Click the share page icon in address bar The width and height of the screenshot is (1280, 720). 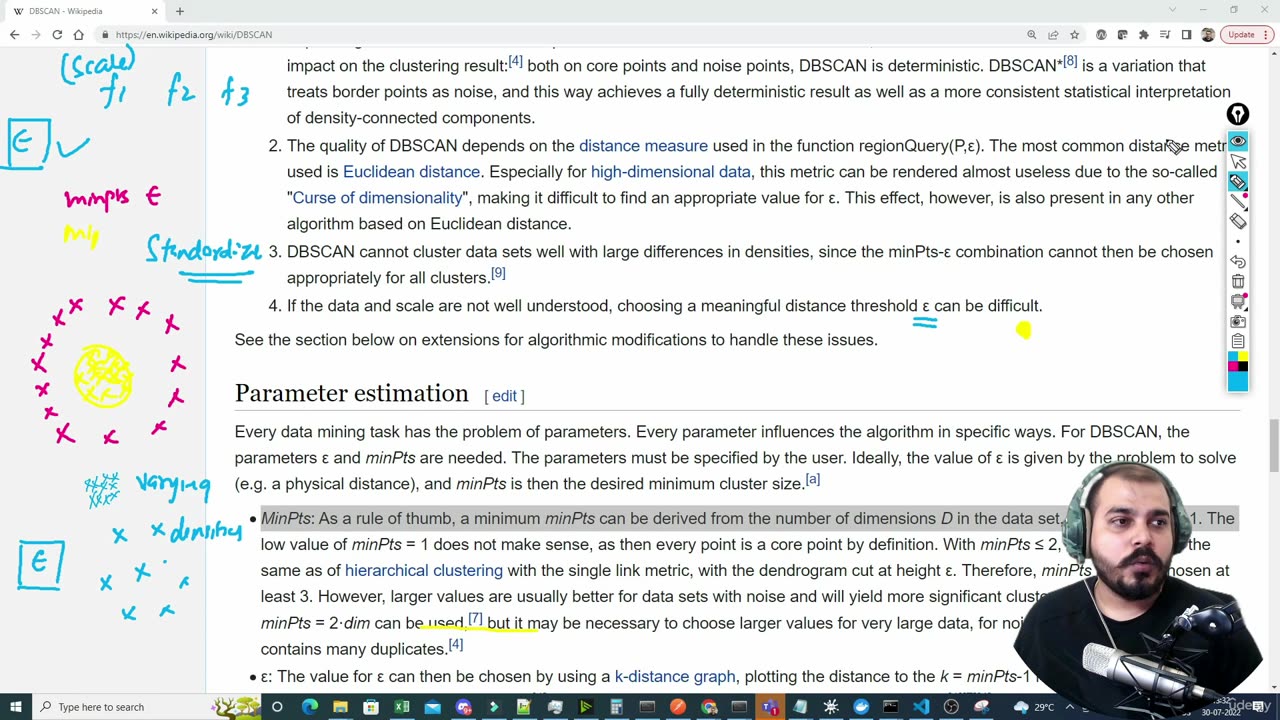(1053, 35)
